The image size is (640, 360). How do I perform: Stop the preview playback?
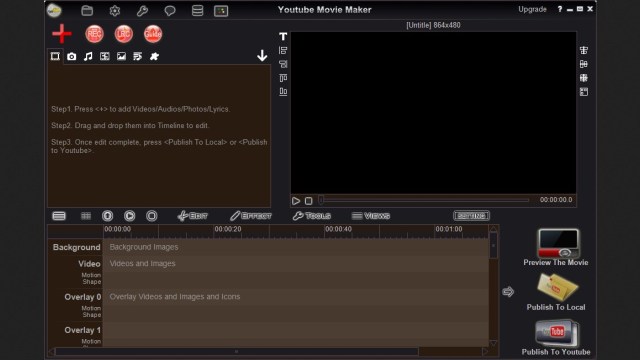click(x=309, y=201)
